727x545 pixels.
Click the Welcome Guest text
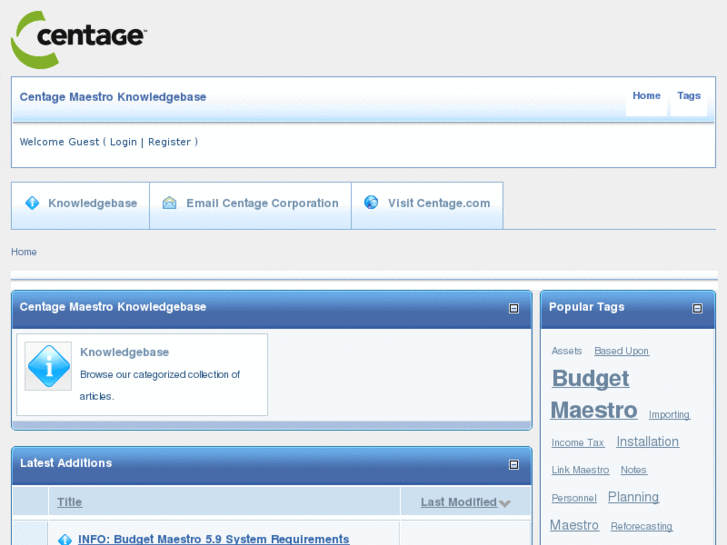tap(59, 142)
